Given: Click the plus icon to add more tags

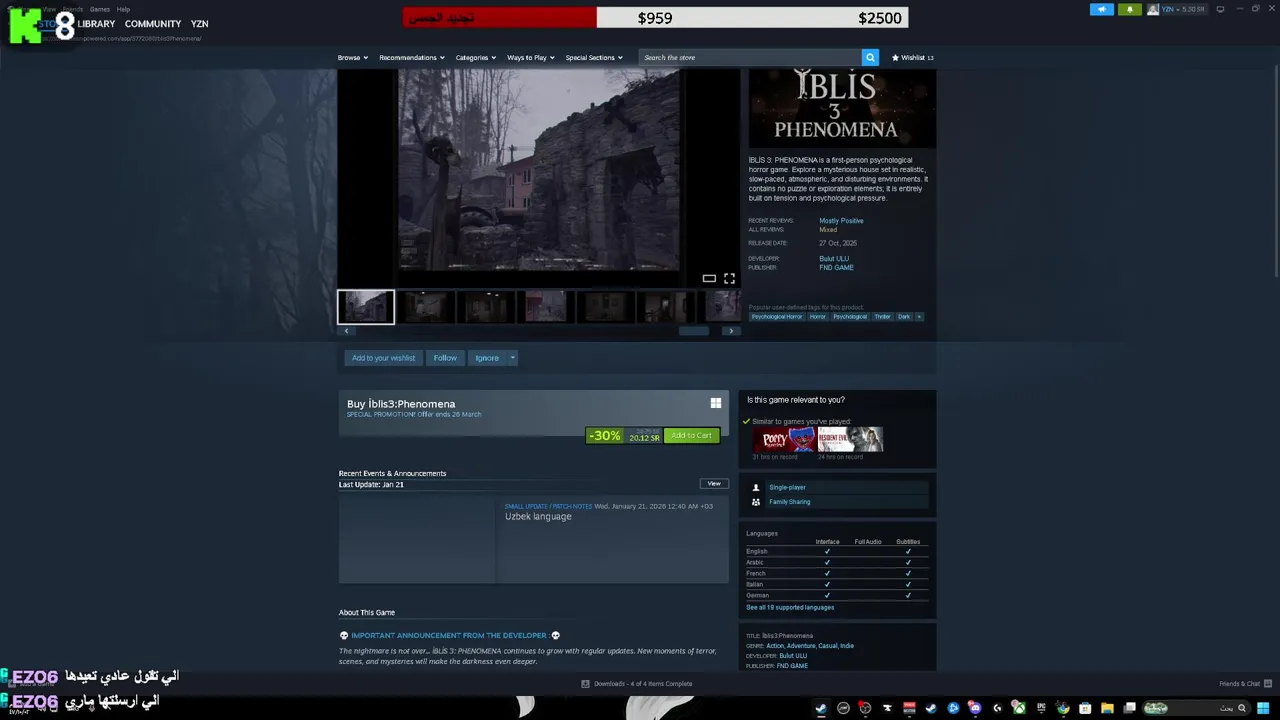Looking at the screenshot, I should point(919,316).
